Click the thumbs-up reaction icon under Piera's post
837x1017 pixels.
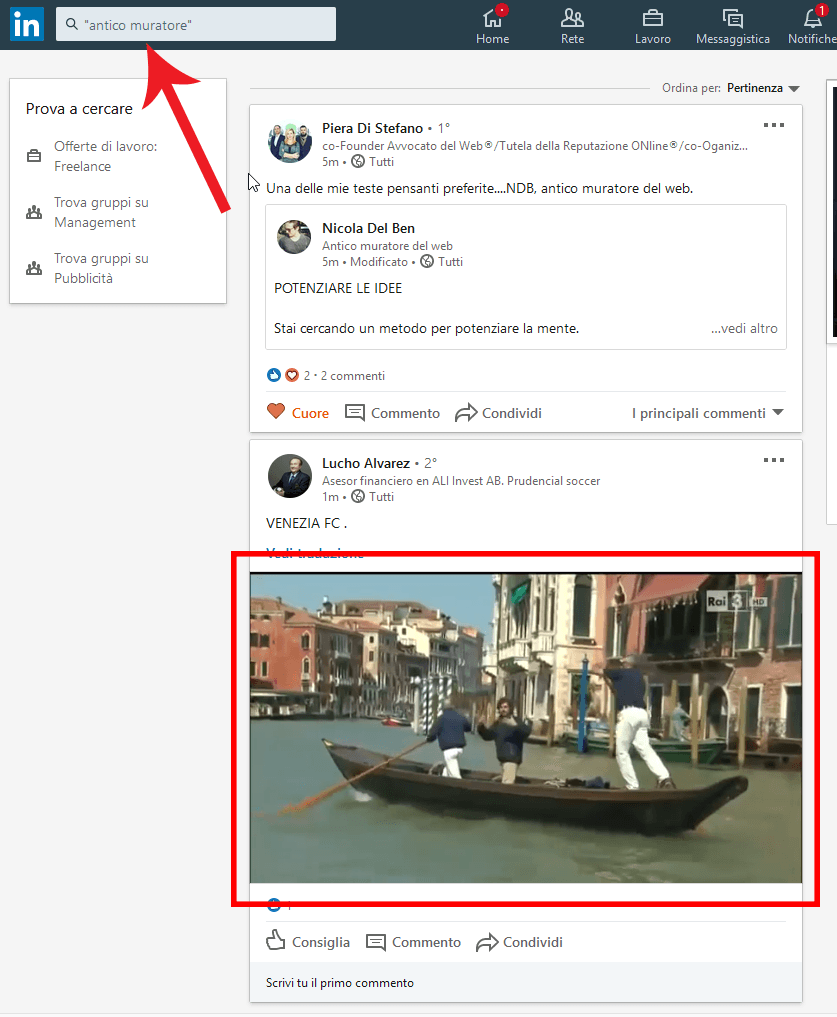273,375
